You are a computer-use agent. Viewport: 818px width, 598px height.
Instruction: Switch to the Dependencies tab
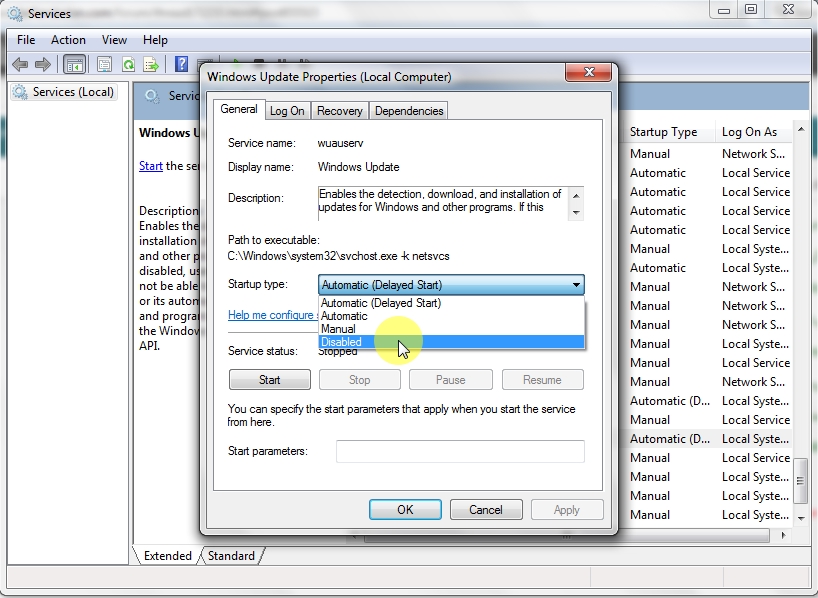click(x=409, y=111)
